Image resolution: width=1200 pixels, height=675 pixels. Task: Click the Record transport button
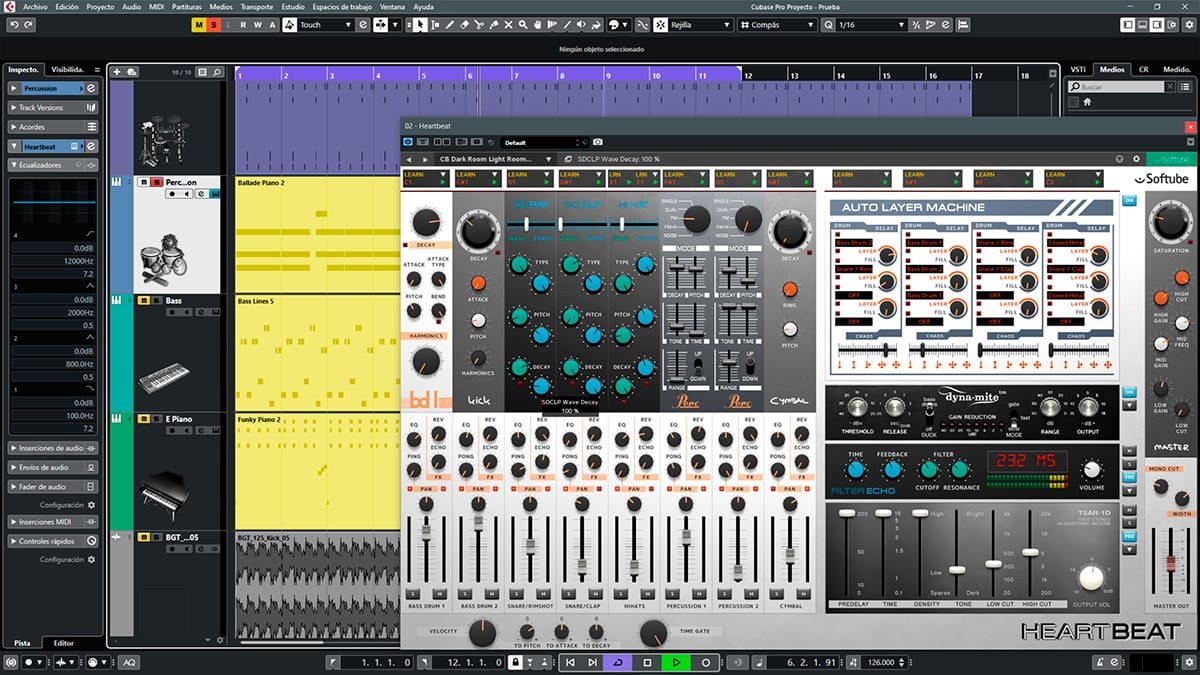click(706, 662)
